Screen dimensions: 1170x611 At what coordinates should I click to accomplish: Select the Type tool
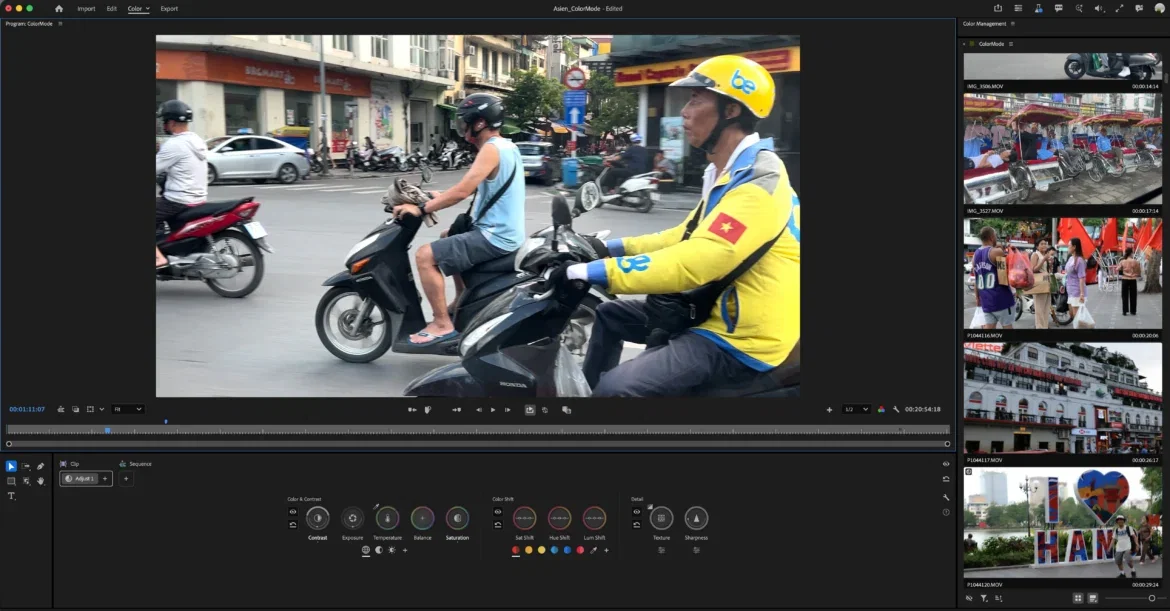tap(11, 496)
